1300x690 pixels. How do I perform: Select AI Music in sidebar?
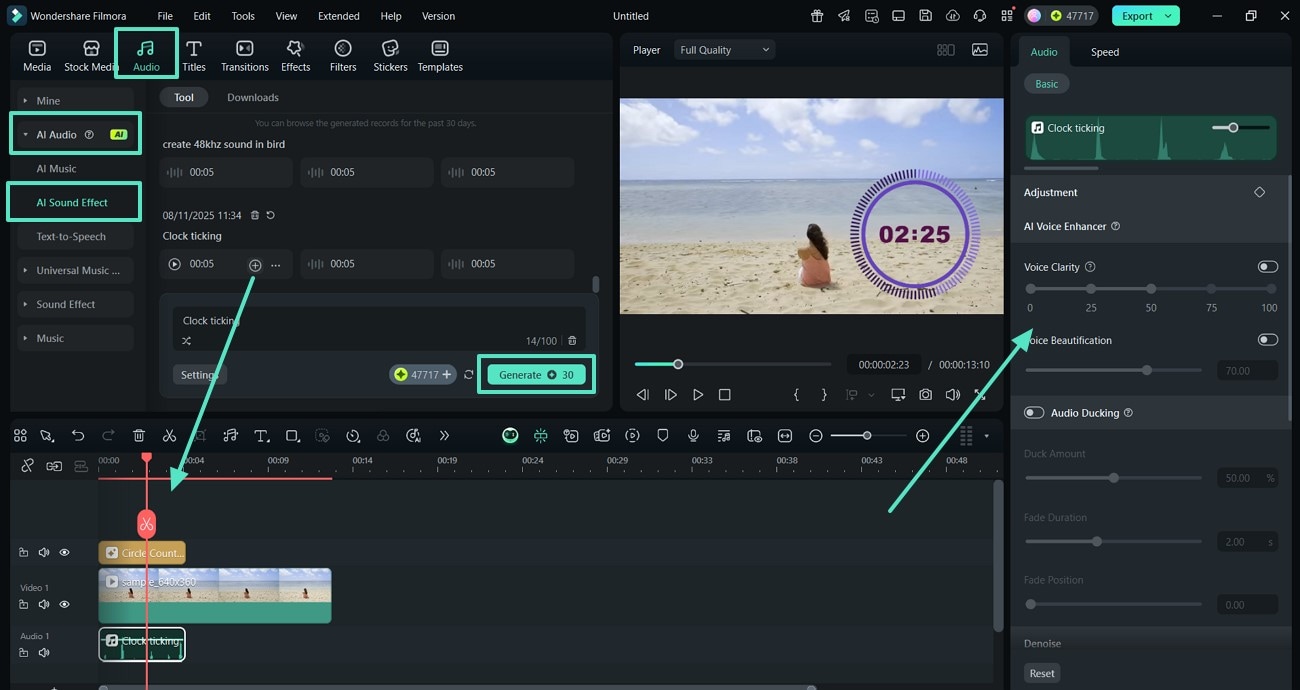(x=56, y=168)
